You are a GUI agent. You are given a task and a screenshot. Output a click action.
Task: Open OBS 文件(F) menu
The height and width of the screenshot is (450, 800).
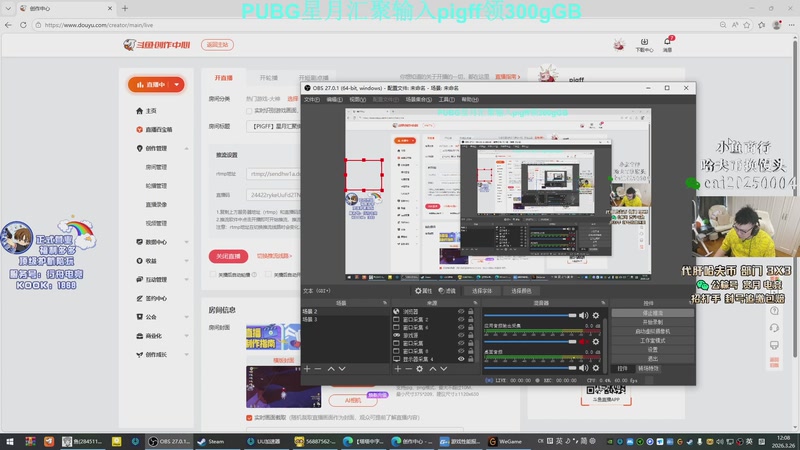[311, 99]
